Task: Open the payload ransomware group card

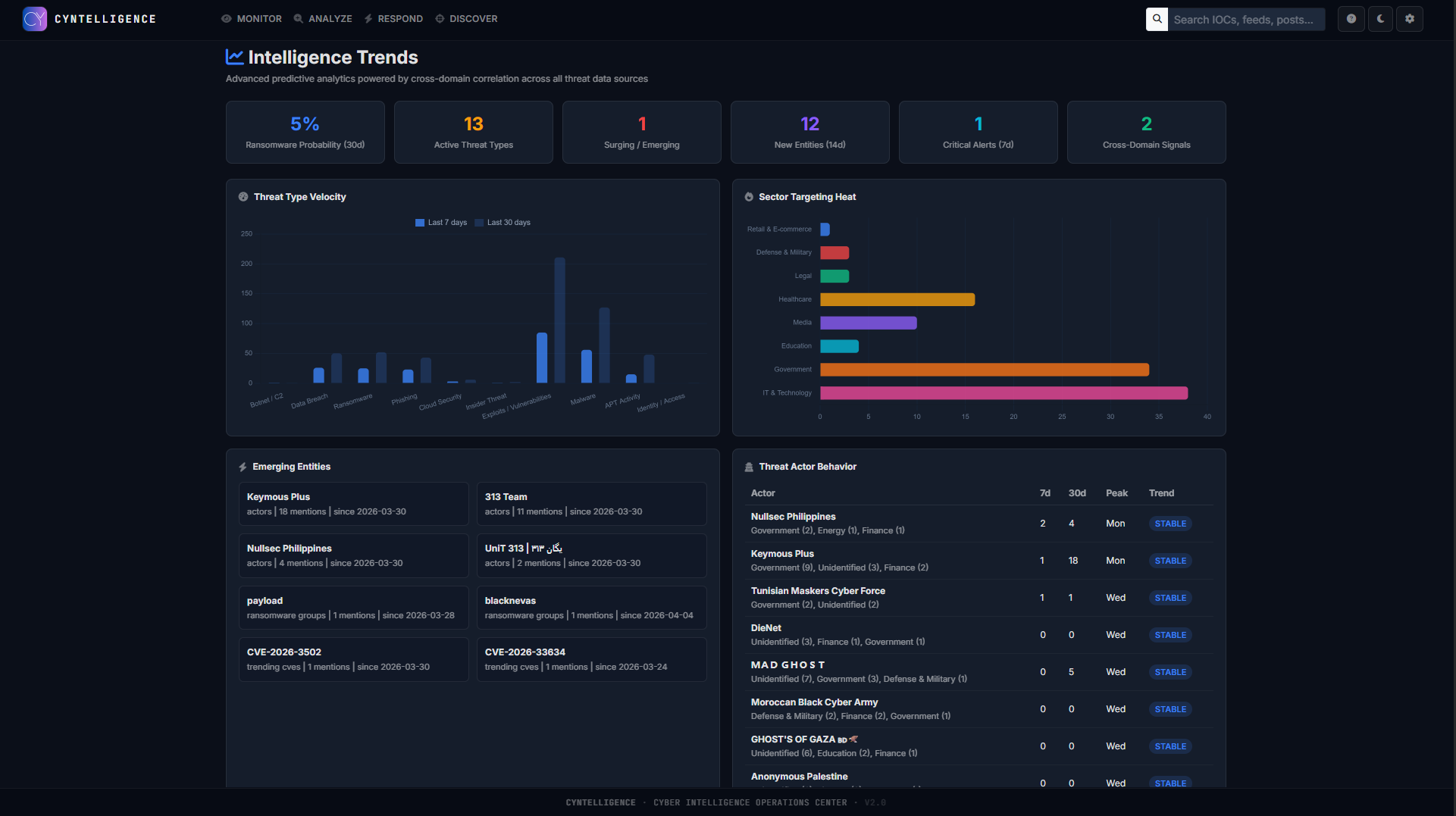Action: pyautogui.click(x=354, y=608)
